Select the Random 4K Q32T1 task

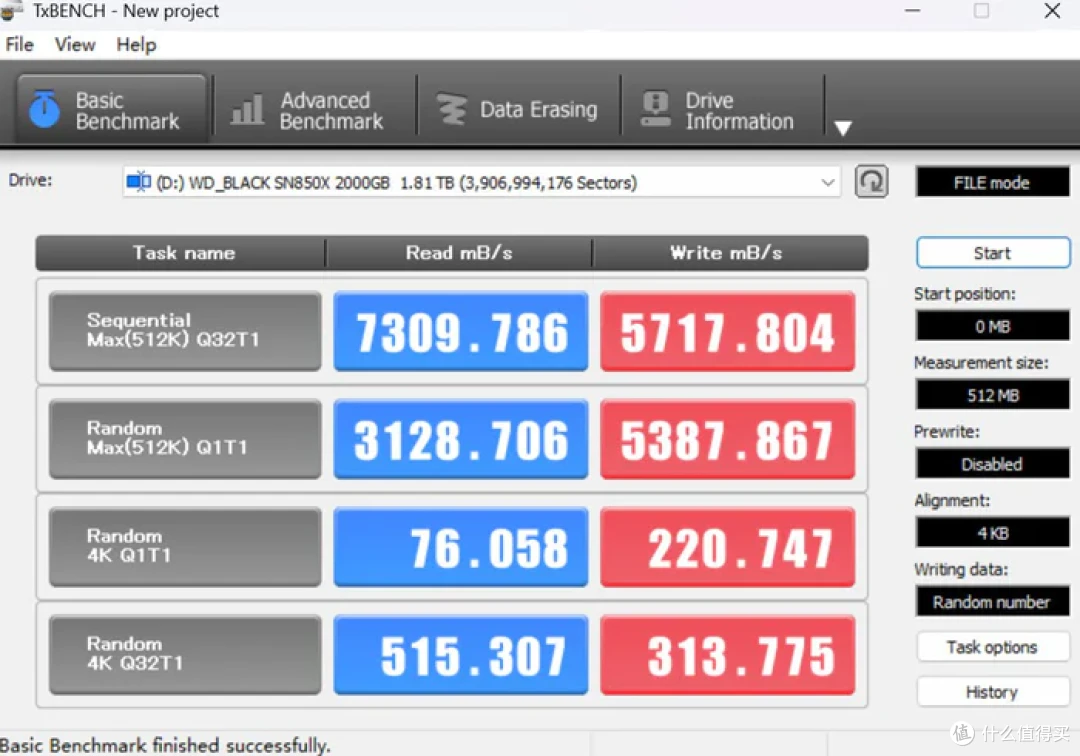point(185,654)
